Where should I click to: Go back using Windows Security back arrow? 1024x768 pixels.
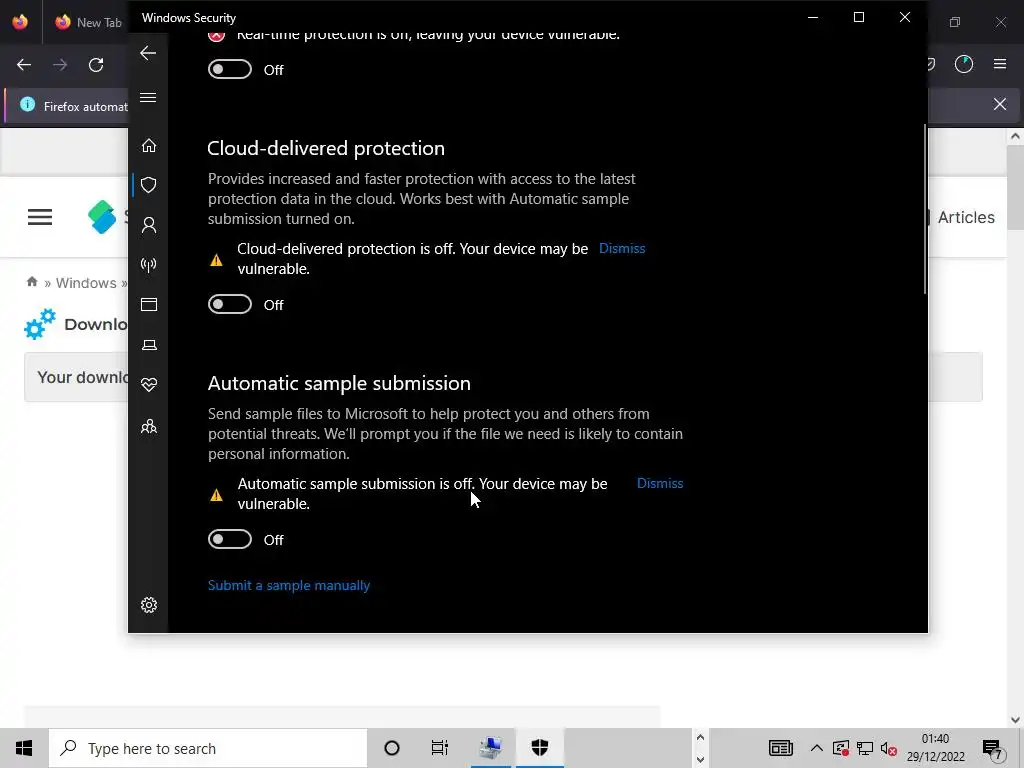tap(148, 53)
